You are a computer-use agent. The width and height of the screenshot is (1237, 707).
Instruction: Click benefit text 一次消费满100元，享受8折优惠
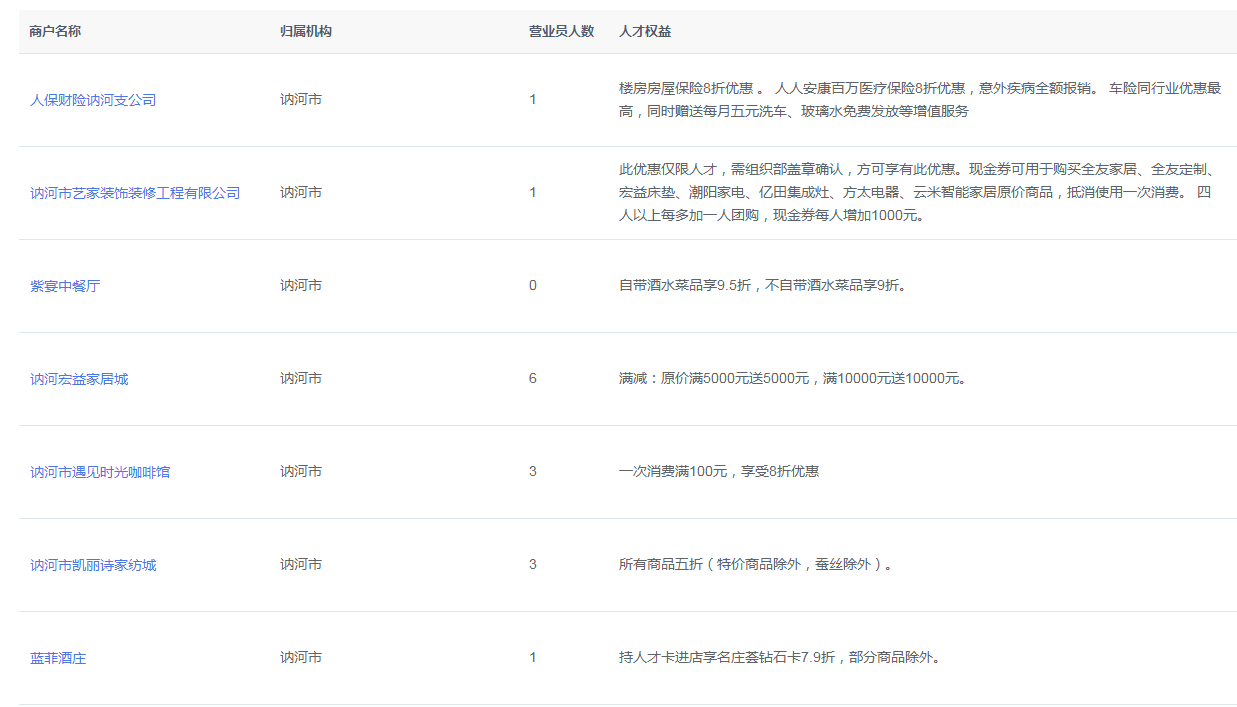pos(719,471)
